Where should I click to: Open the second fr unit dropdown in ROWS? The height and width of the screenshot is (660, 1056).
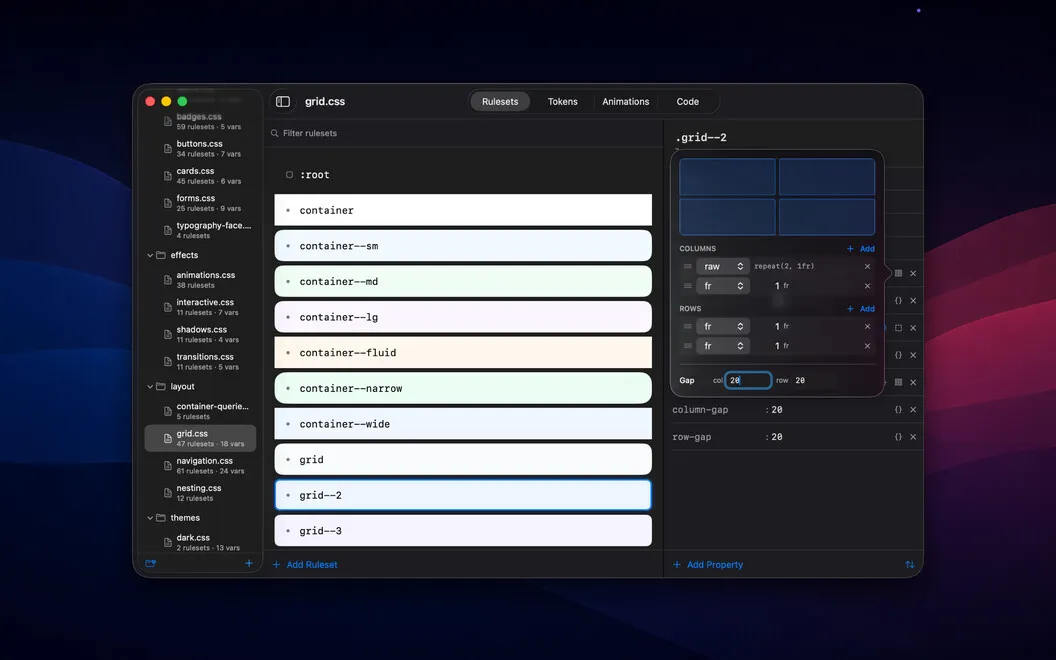[x=723, y=346]
